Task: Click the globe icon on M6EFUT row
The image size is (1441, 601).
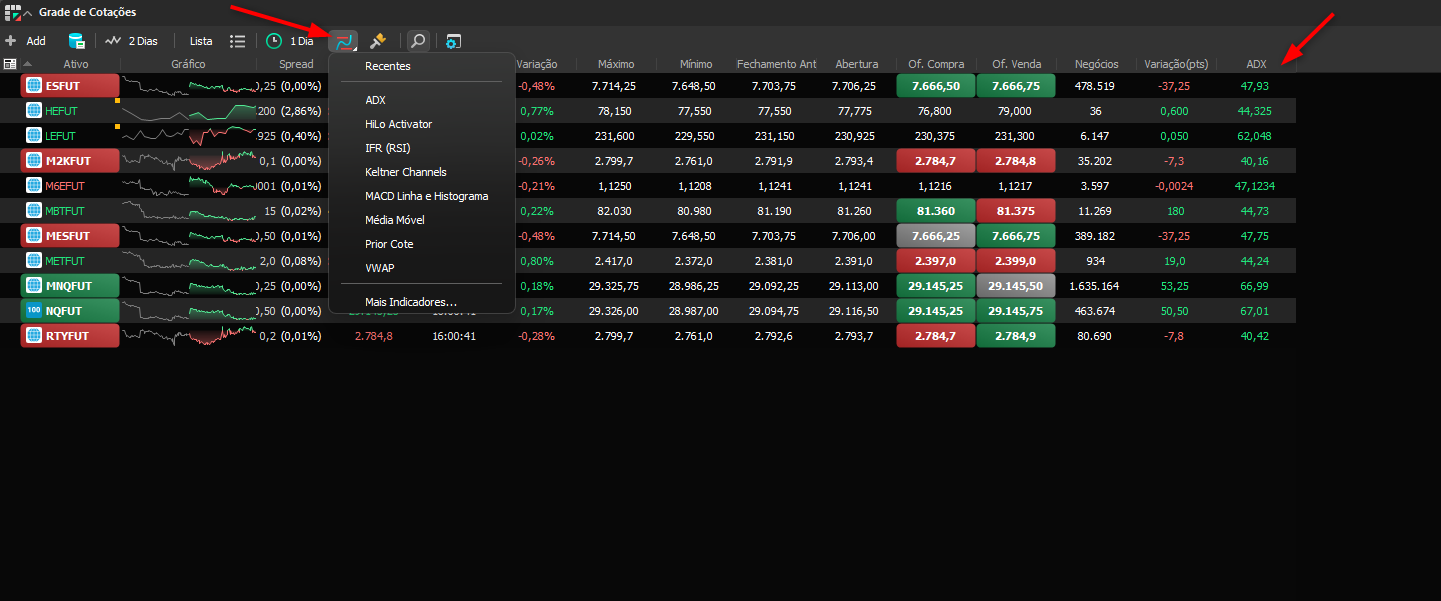Action: pos(33,186)
